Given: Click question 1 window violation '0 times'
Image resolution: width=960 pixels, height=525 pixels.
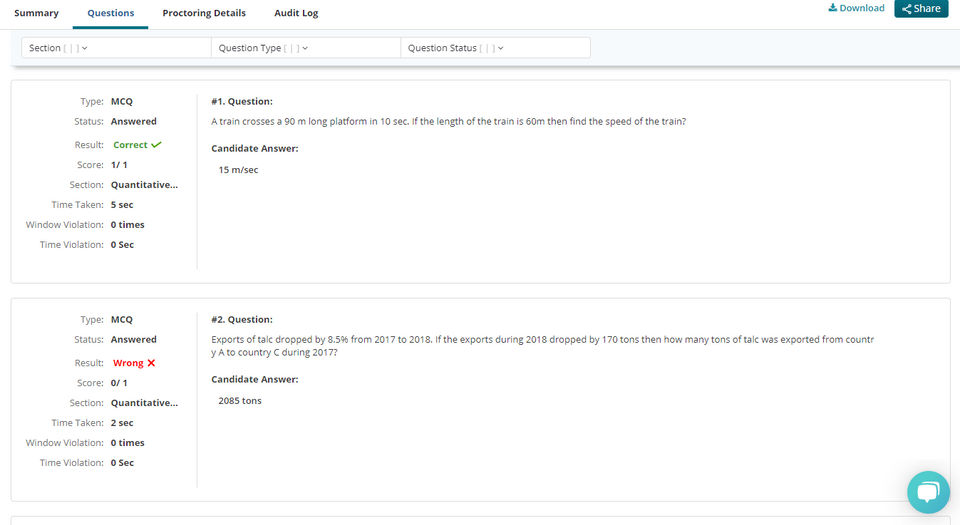Looking at the screenshot, I should point(127,225).
